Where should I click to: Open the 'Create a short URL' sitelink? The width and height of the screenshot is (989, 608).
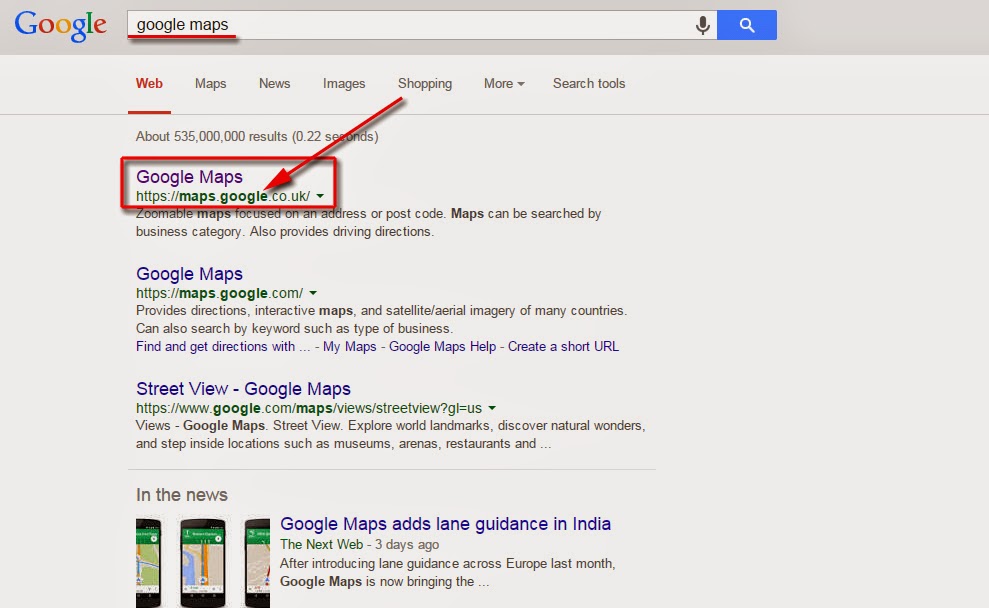(563, 347)
